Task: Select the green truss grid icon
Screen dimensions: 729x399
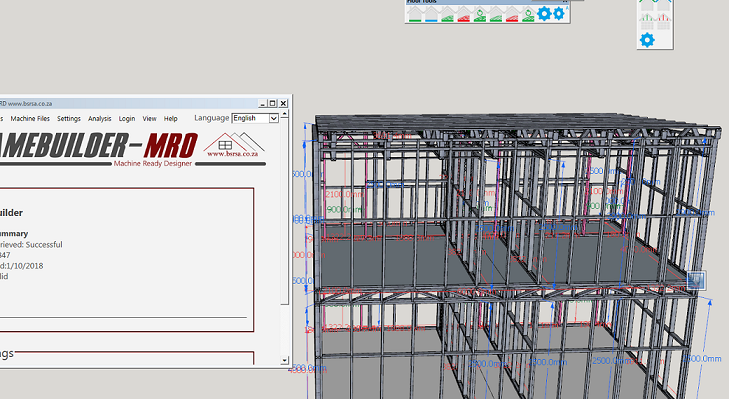Action: [647, 21]
